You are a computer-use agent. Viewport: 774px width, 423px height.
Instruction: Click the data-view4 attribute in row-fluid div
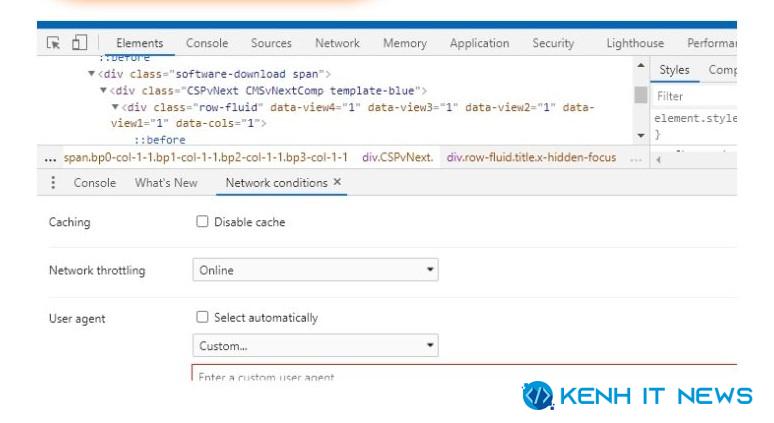pos(315,107)
